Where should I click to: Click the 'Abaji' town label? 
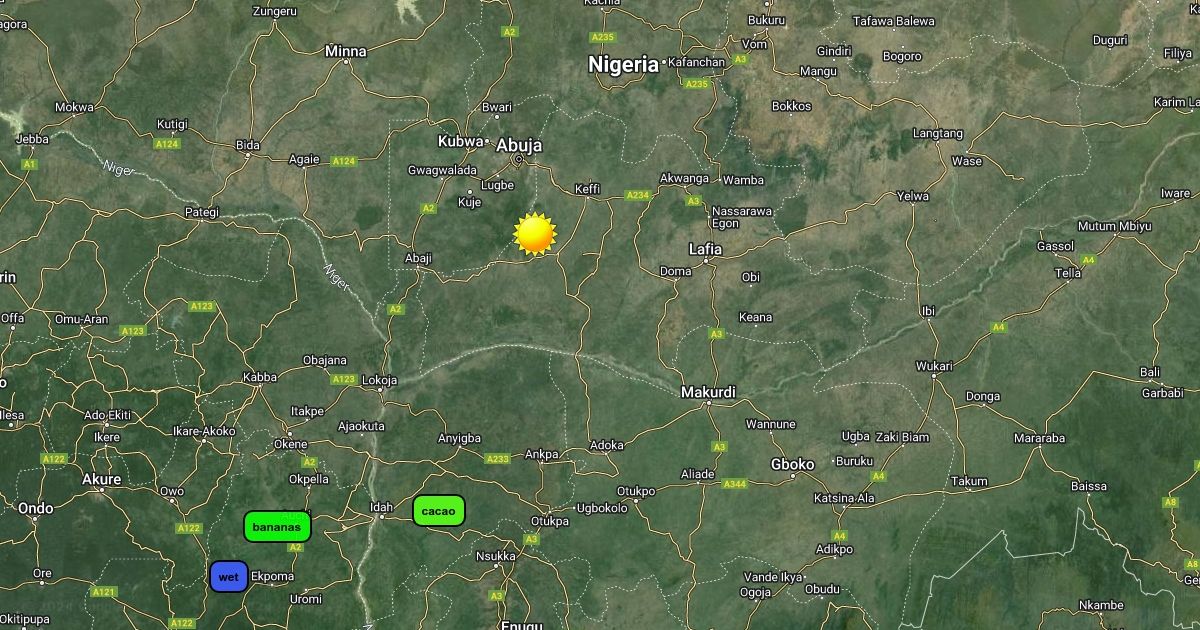418,258
